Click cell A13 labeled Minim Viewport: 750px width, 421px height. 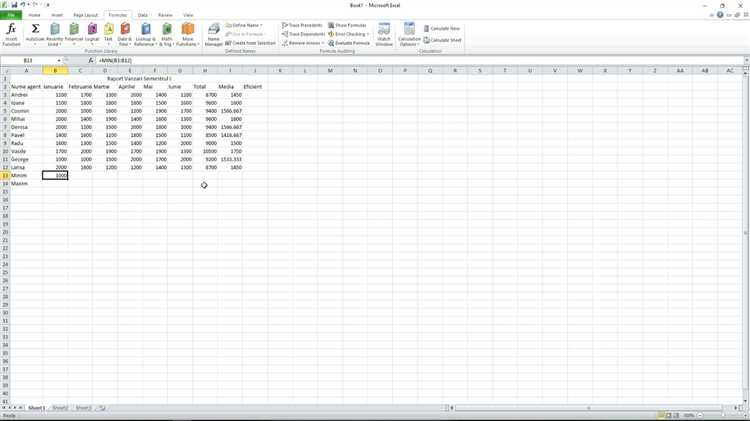(x=26, y=176)
